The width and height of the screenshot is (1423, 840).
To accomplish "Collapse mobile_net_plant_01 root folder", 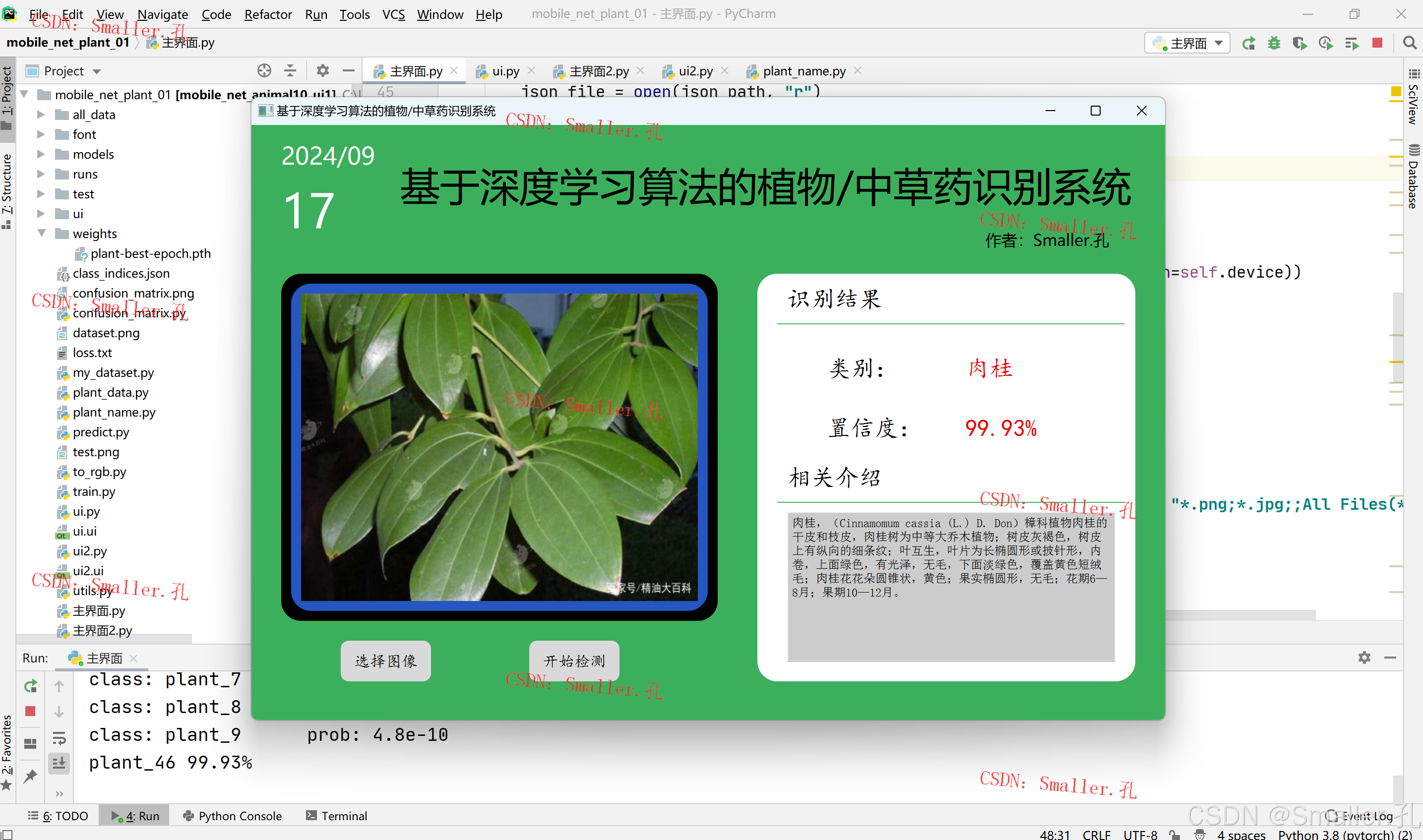I will [24, 95].
